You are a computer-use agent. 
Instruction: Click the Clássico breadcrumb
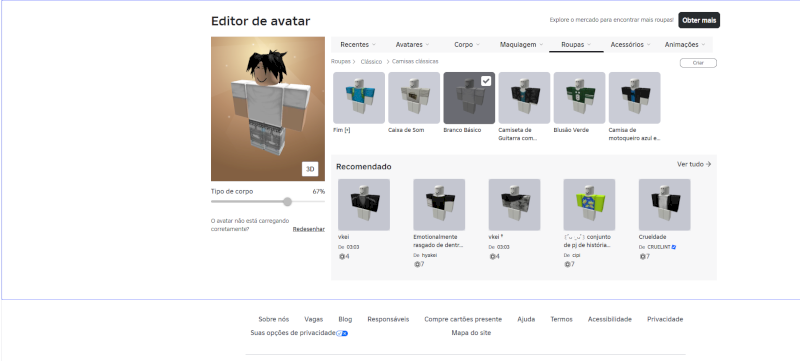click(371, 61)
